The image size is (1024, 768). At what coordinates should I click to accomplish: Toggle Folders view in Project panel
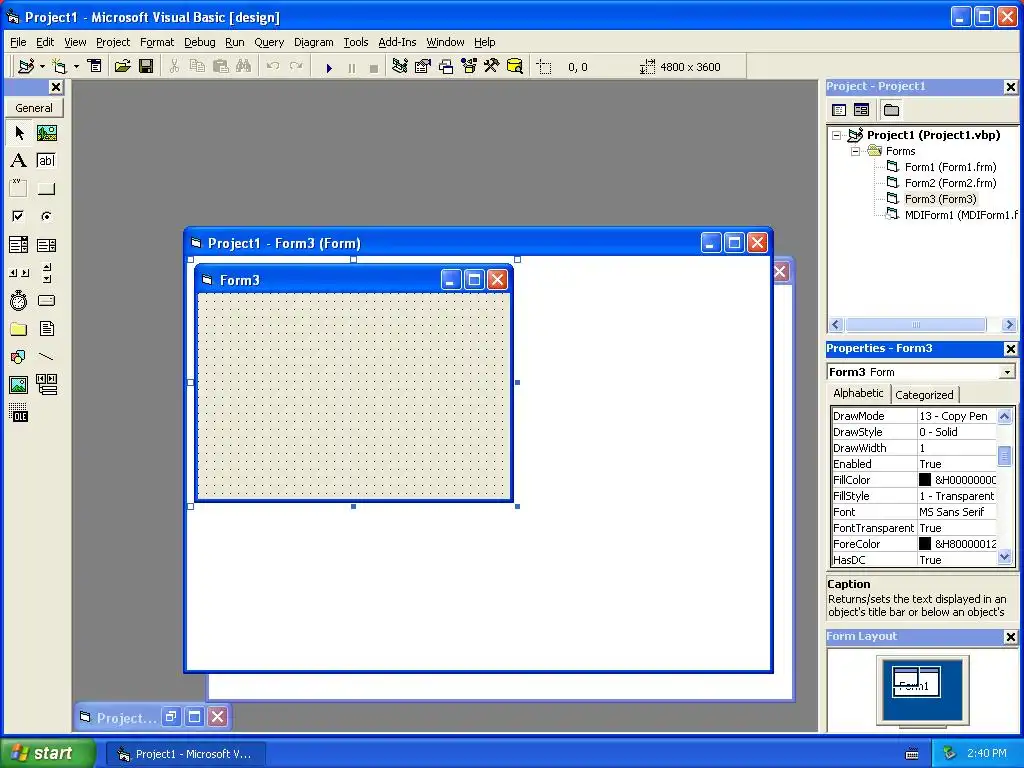coord(891,110)
